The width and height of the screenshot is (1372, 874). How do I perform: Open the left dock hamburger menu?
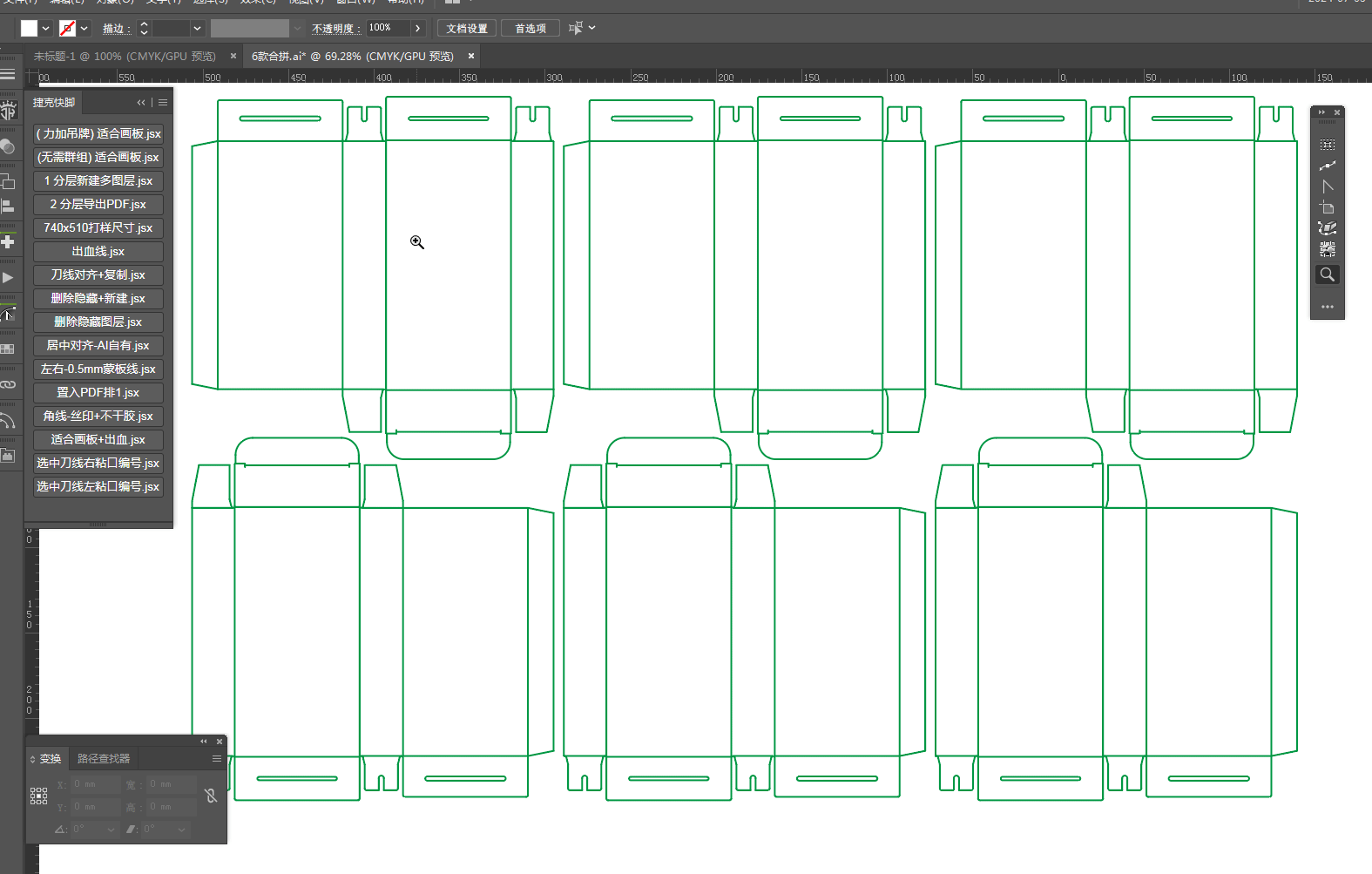(x=8, y=74)
